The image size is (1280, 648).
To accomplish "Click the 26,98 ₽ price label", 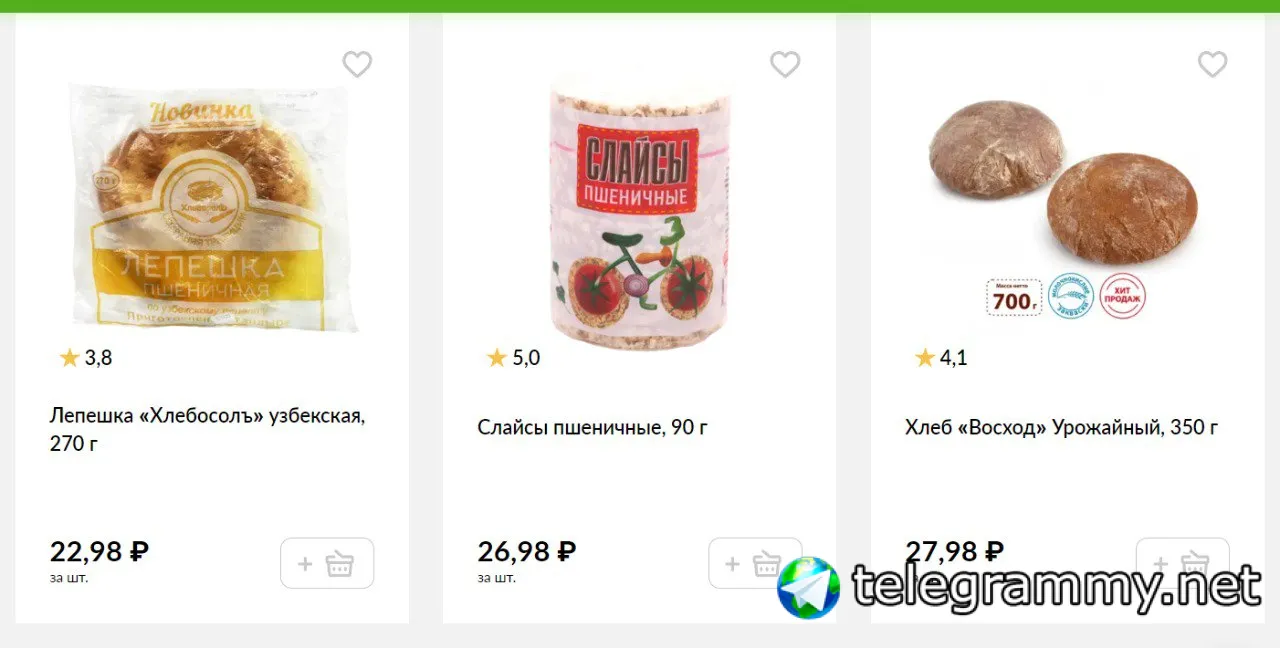I will click(x=527, y=551).
